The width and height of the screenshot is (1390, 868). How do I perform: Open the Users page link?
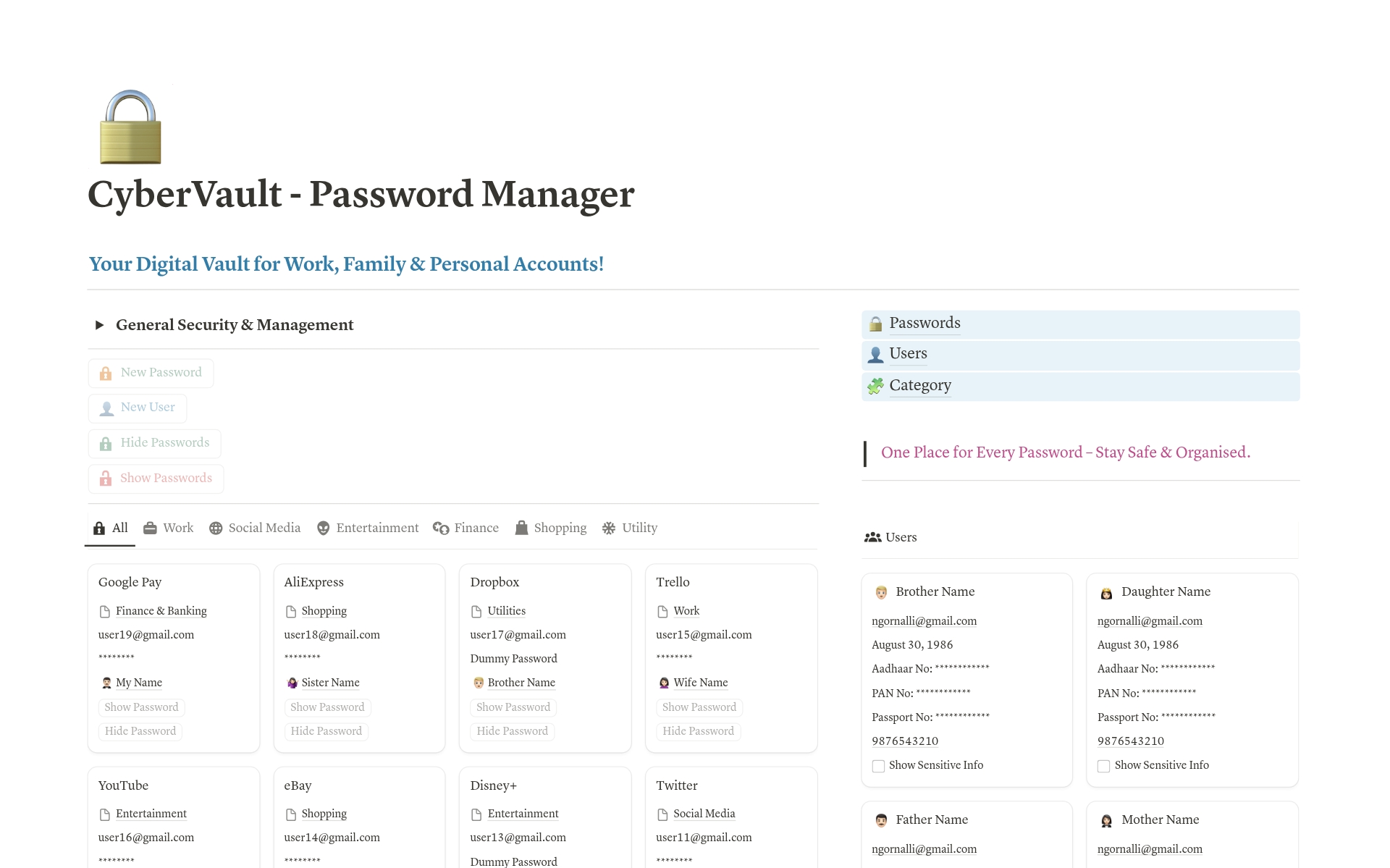coord(908,353)
